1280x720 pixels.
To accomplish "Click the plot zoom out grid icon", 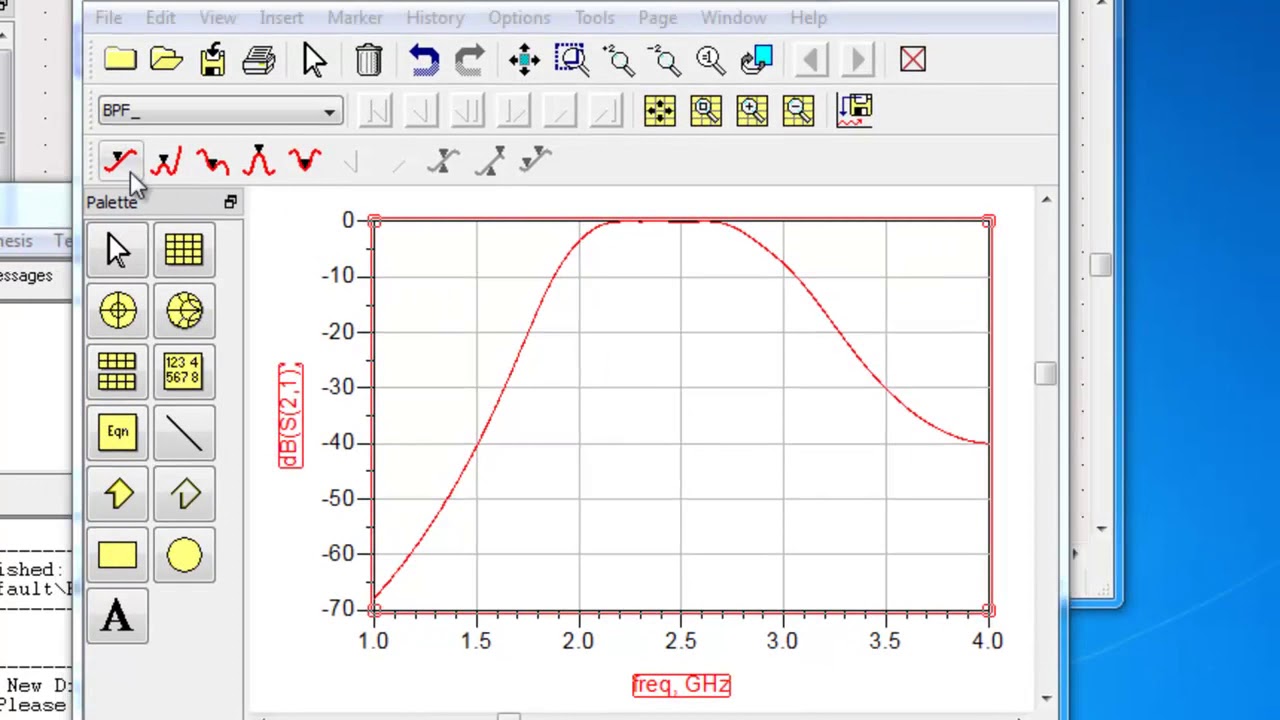I will click(x=798, y=110).
